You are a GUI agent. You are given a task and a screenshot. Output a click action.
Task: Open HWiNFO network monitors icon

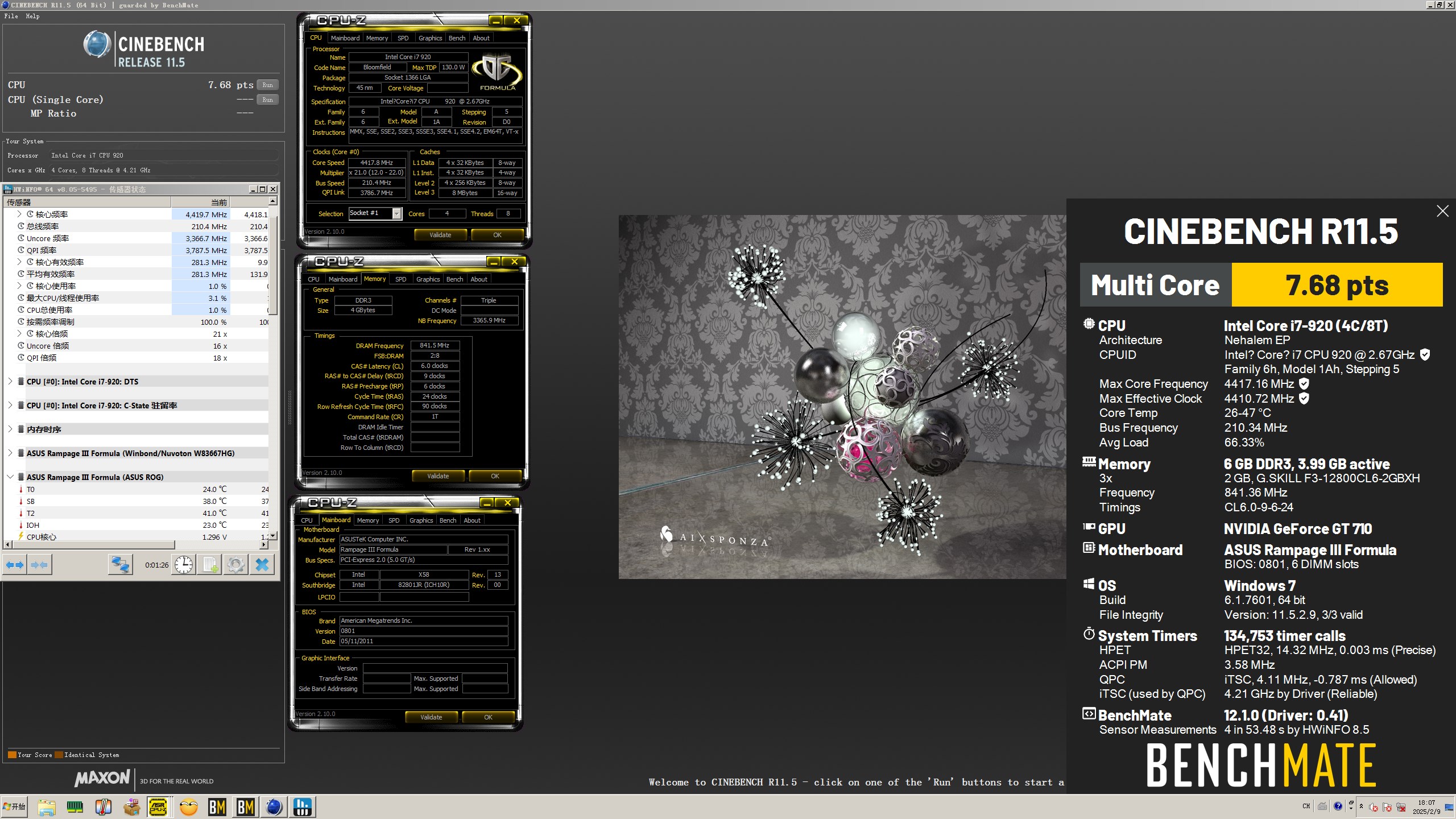(x=120, y=565)
